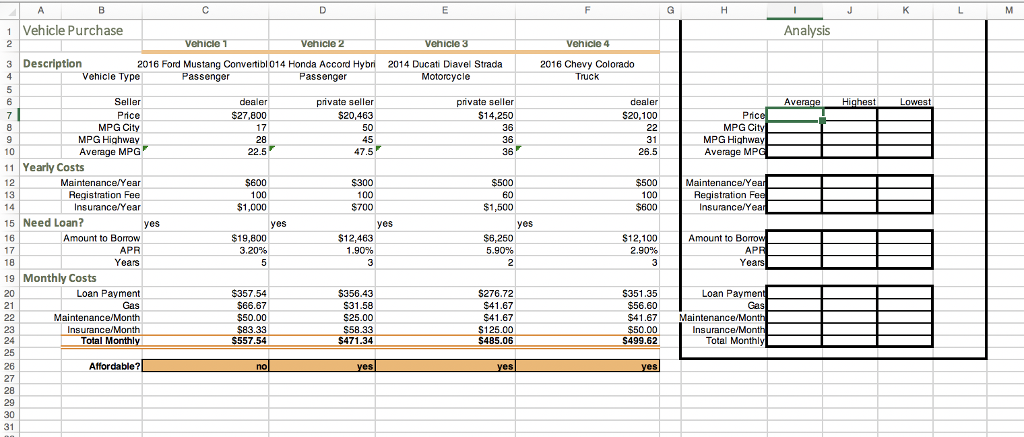Click the $14,250 price cell

coord(445,114)
